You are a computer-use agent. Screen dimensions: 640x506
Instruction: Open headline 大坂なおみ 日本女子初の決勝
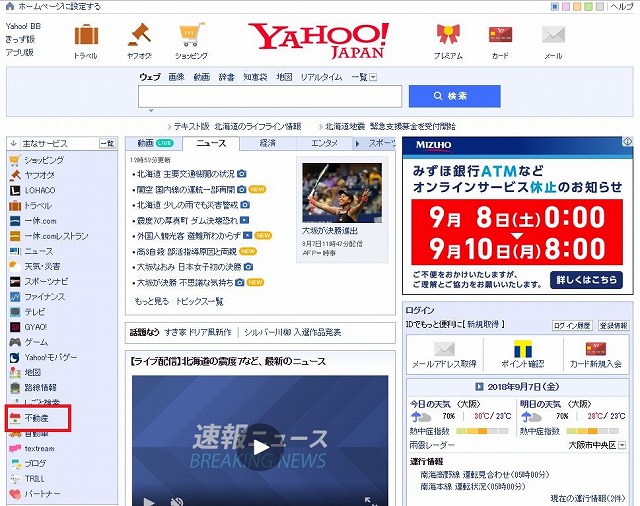(189, 267)
